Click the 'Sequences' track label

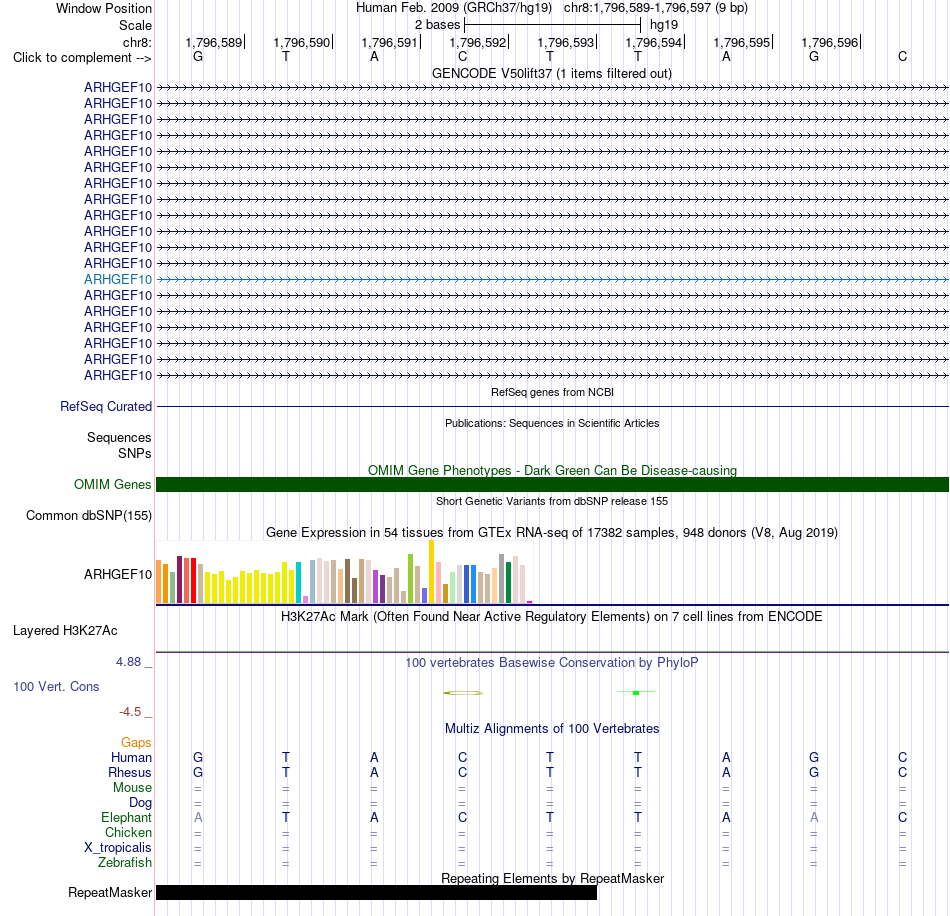(x=119, y=437)
